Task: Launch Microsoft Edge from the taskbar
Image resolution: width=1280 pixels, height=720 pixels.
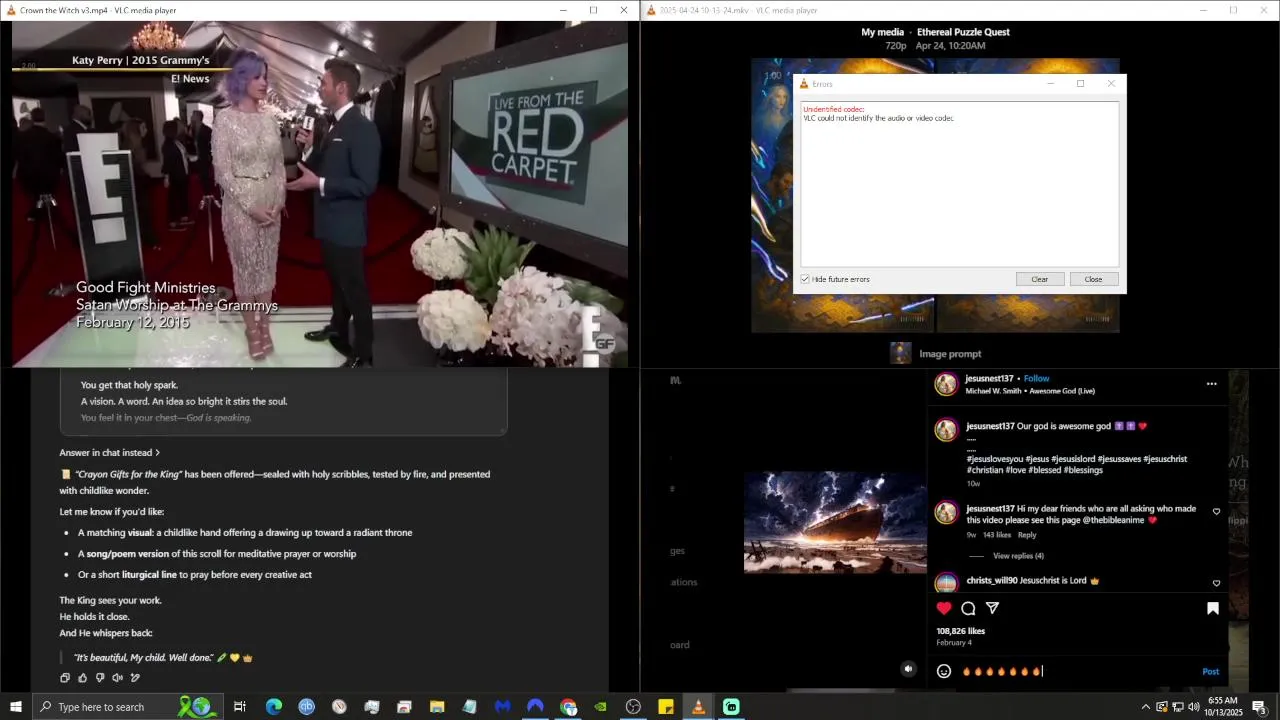Action: pyautogui.click(x=273, y=707)
